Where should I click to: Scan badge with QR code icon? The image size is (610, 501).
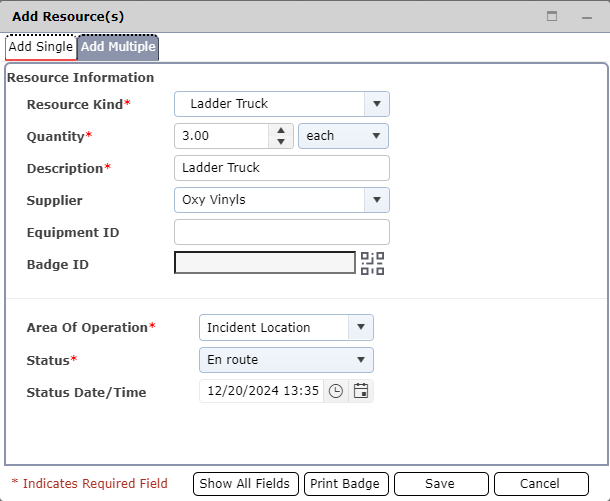coord(372,263)
